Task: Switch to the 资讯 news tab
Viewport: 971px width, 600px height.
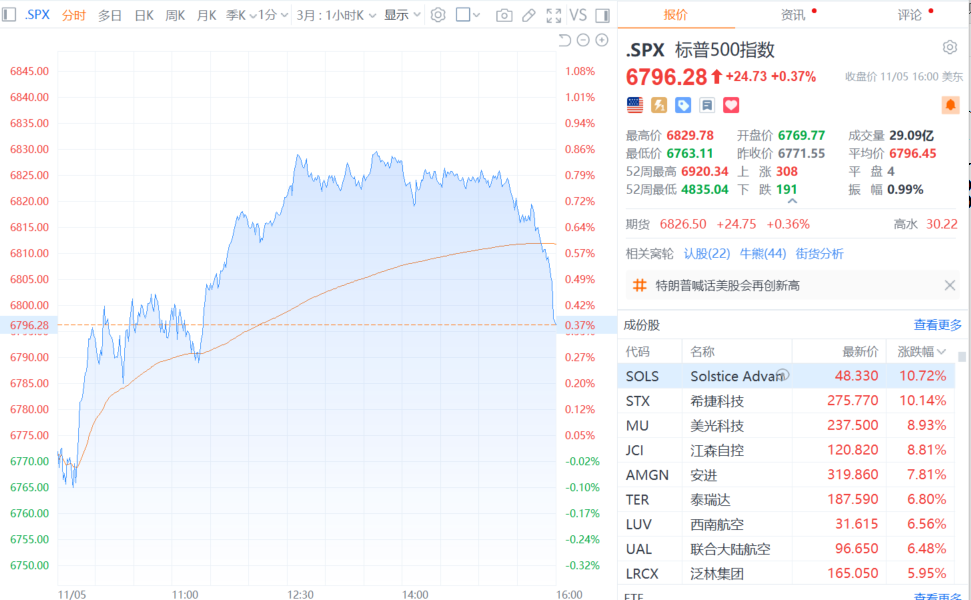Action: pyautogui.click(x=793, y=15)
